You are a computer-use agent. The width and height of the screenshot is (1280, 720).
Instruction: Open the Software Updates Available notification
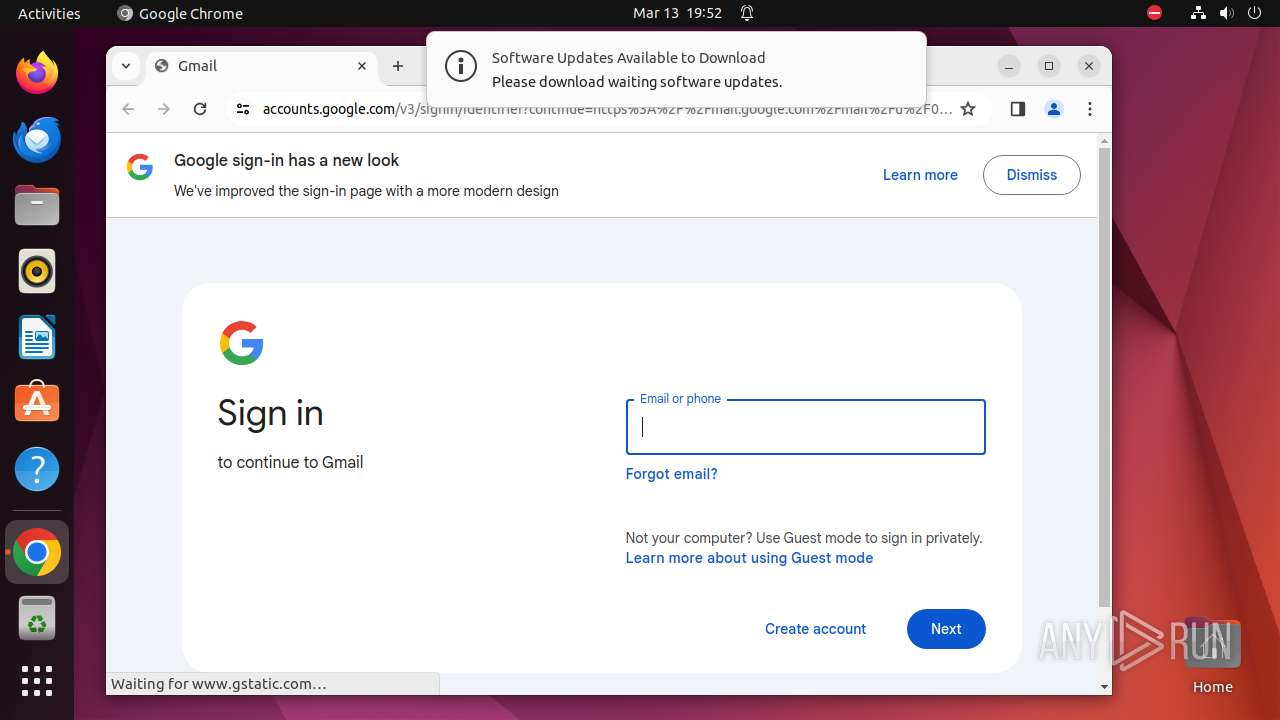tap(676, 69)
